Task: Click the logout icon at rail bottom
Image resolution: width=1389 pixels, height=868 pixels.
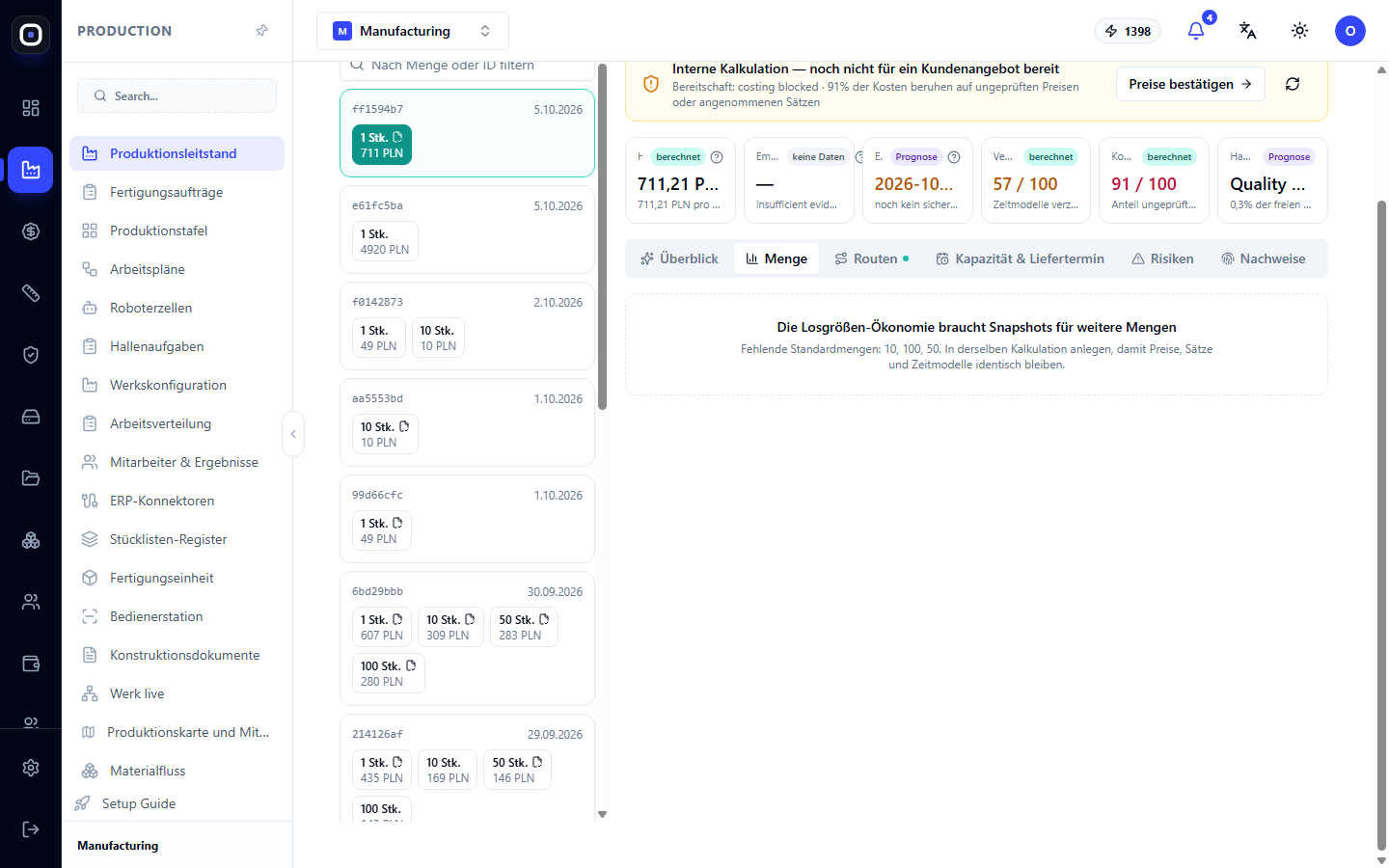Action: 31,829
